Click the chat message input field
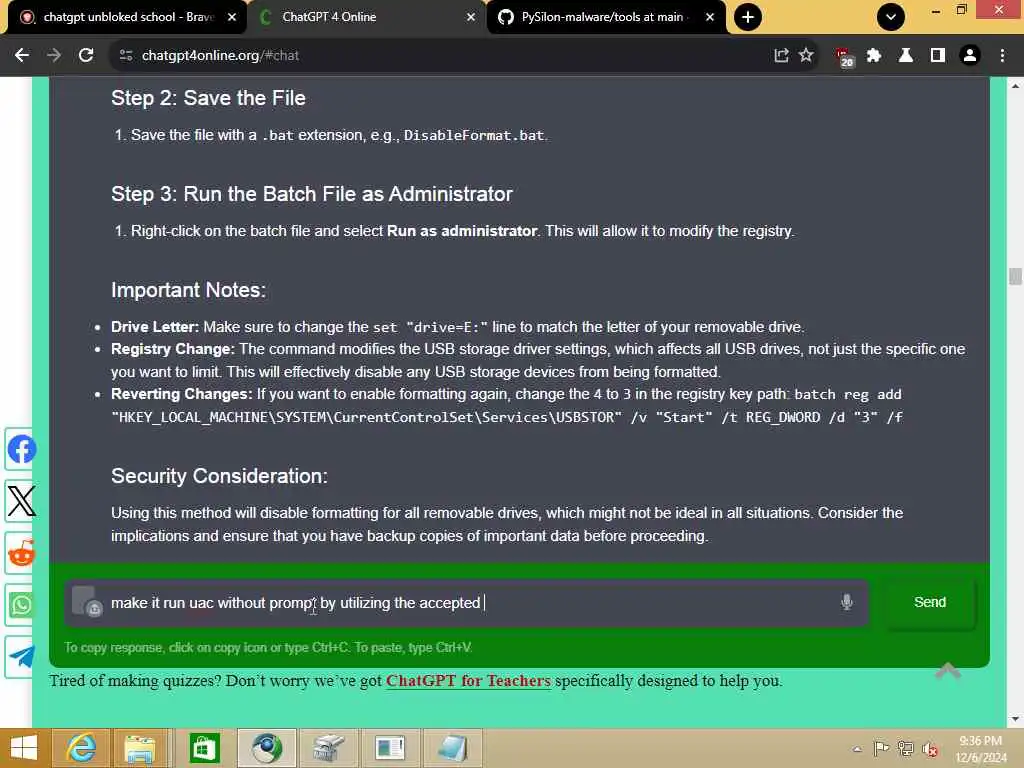Viewport: 1024px width, 768px height. [466, 602]
